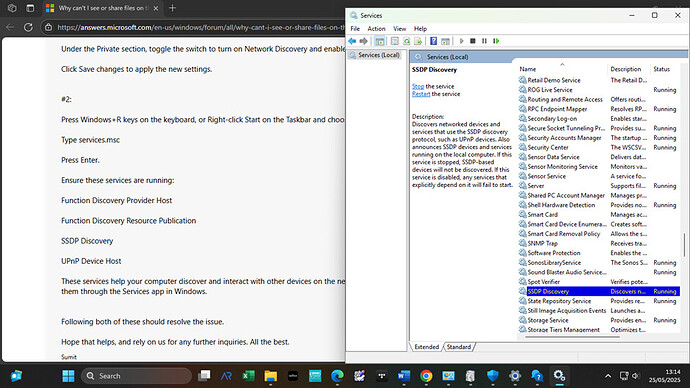Click the Back arrow in Services toolbar
This screenshot has width=690, height=388.
coord(352,41)
